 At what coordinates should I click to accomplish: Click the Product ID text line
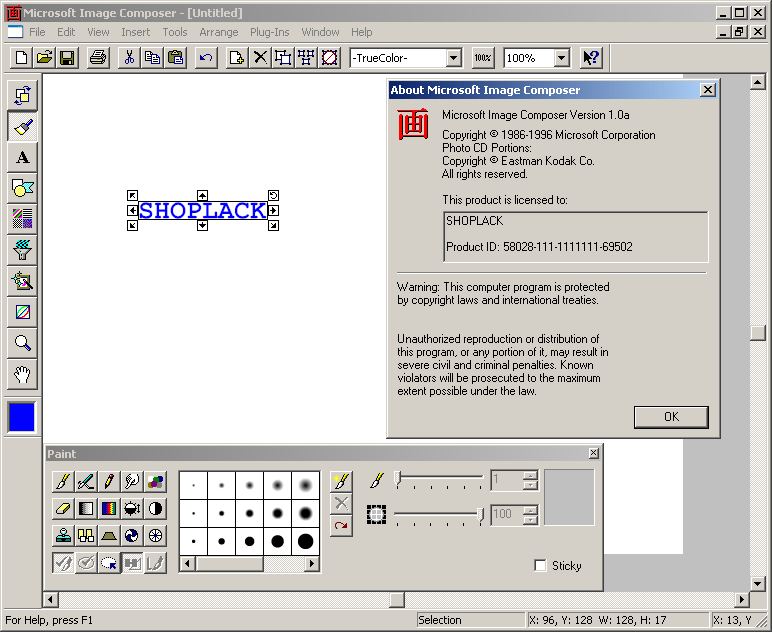tap(539, 247)
